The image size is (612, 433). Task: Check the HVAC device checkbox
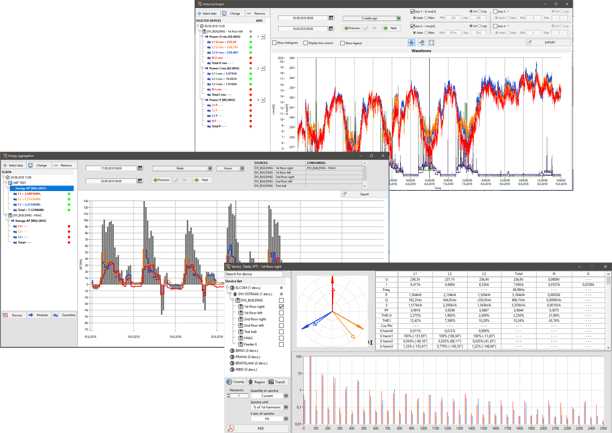[x=281, y=338]
